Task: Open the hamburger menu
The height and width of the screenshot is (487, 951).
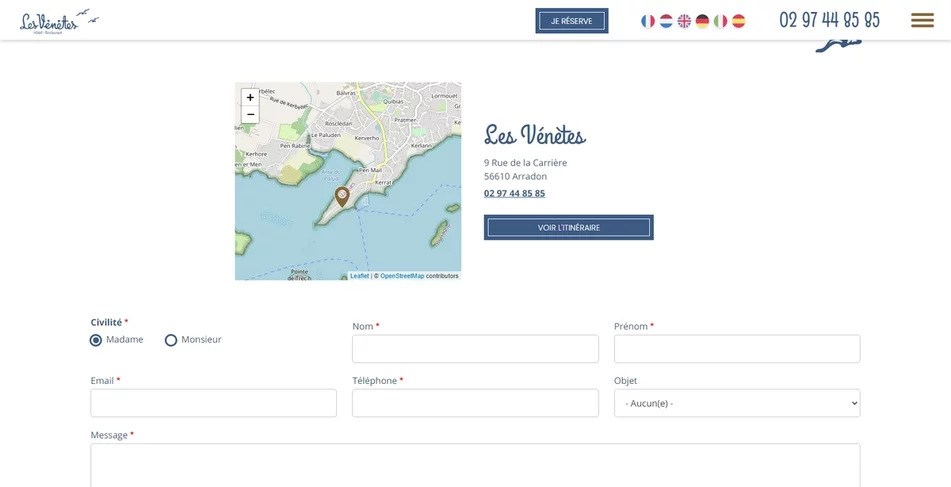Action: pyautogui.click(x=922, y=20)
